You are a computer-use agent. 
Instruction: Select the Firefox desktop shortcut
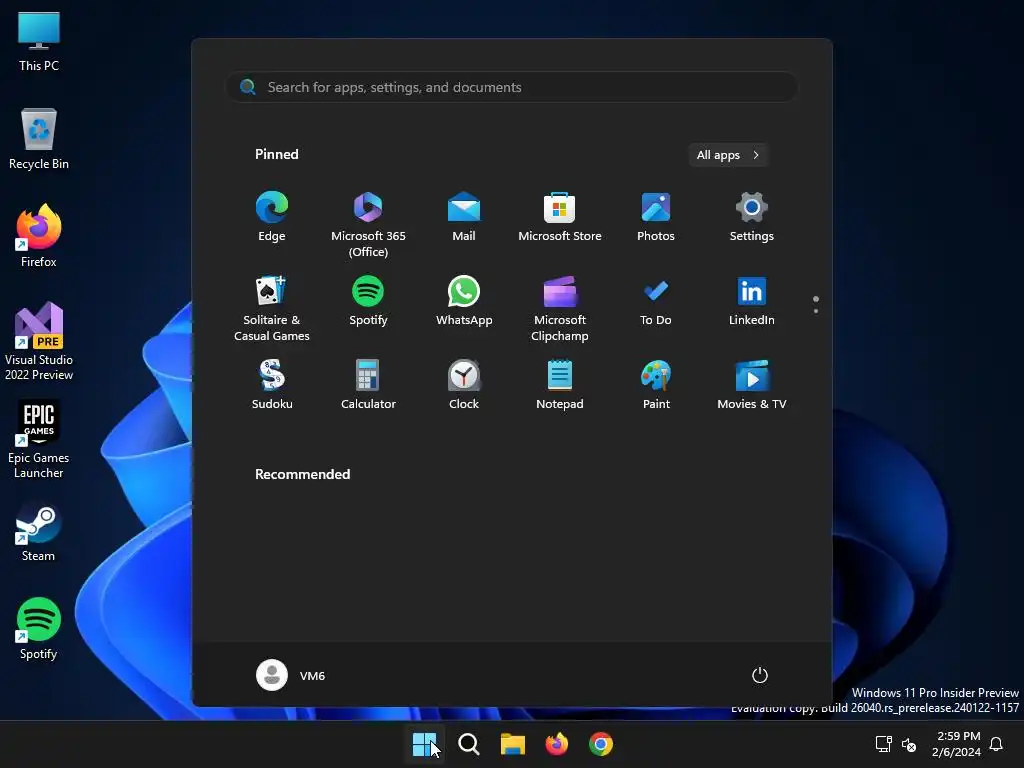[39, 236]
